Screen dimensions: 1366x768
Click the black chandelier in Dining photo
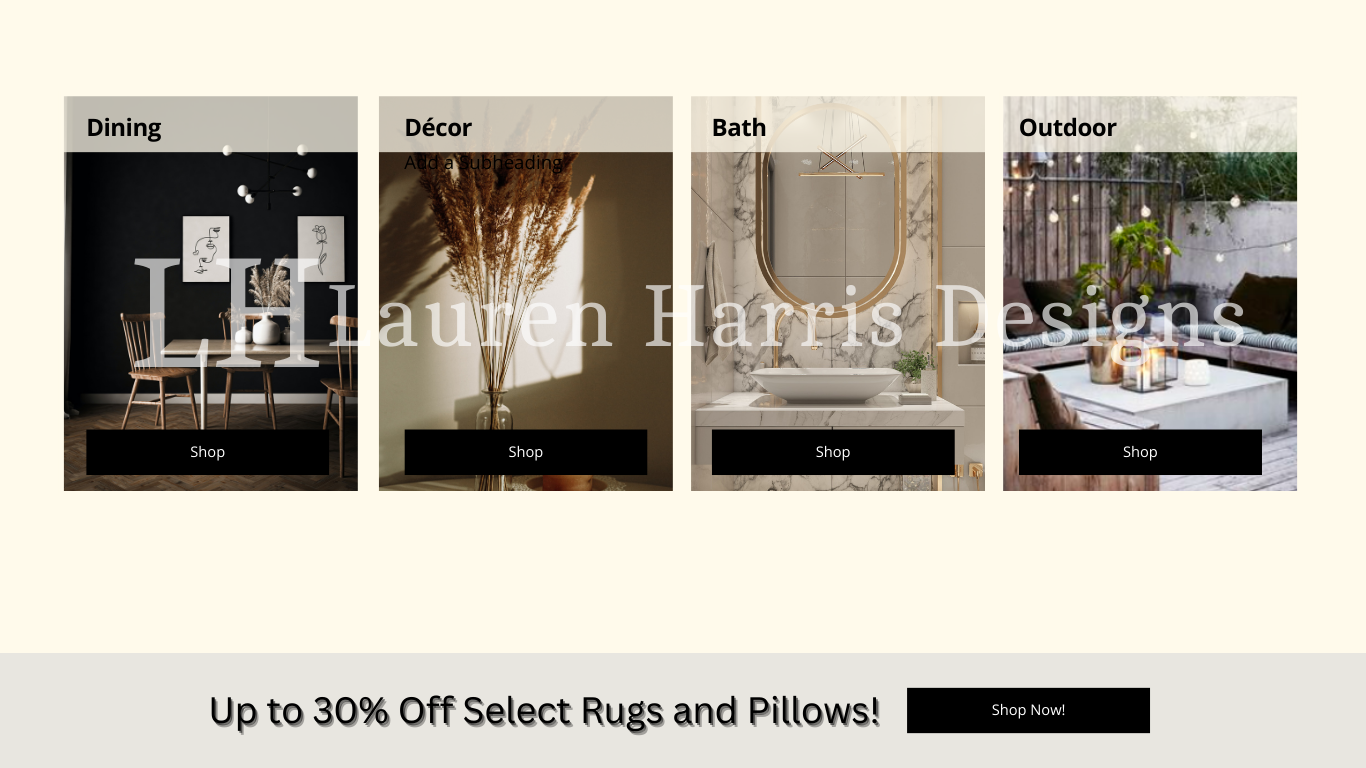point(268,177)
